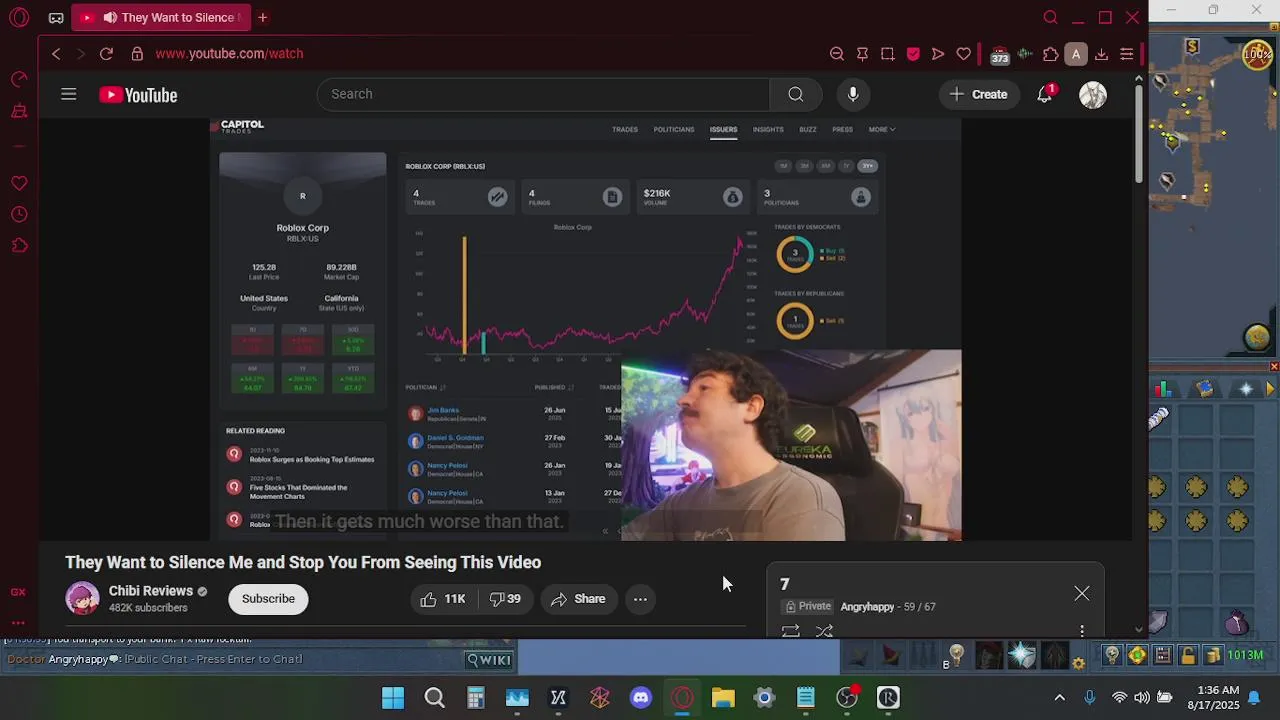Open a new browser tab

(263, 17)
